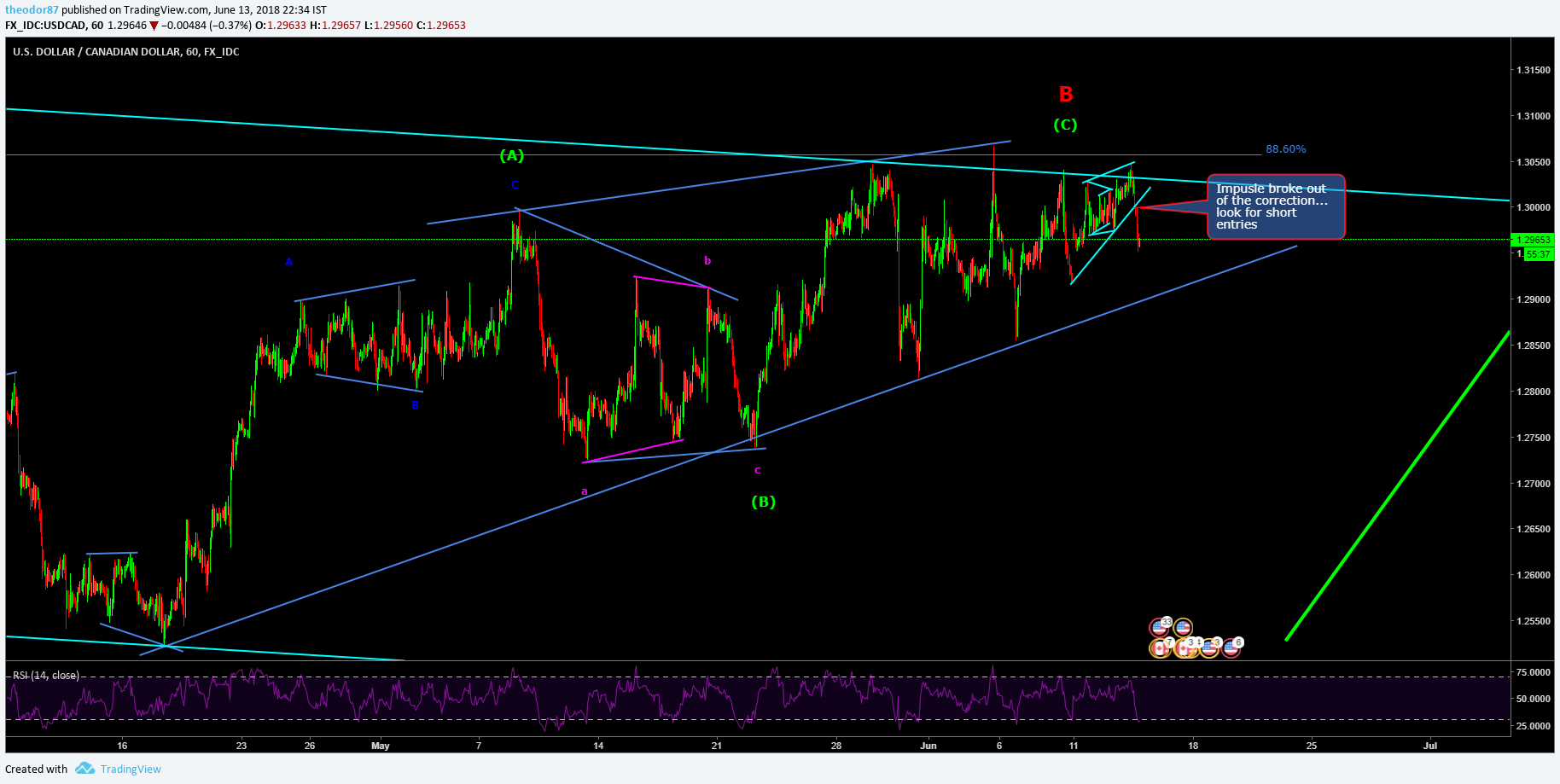Click the green (B) wave label

[763, 502]
